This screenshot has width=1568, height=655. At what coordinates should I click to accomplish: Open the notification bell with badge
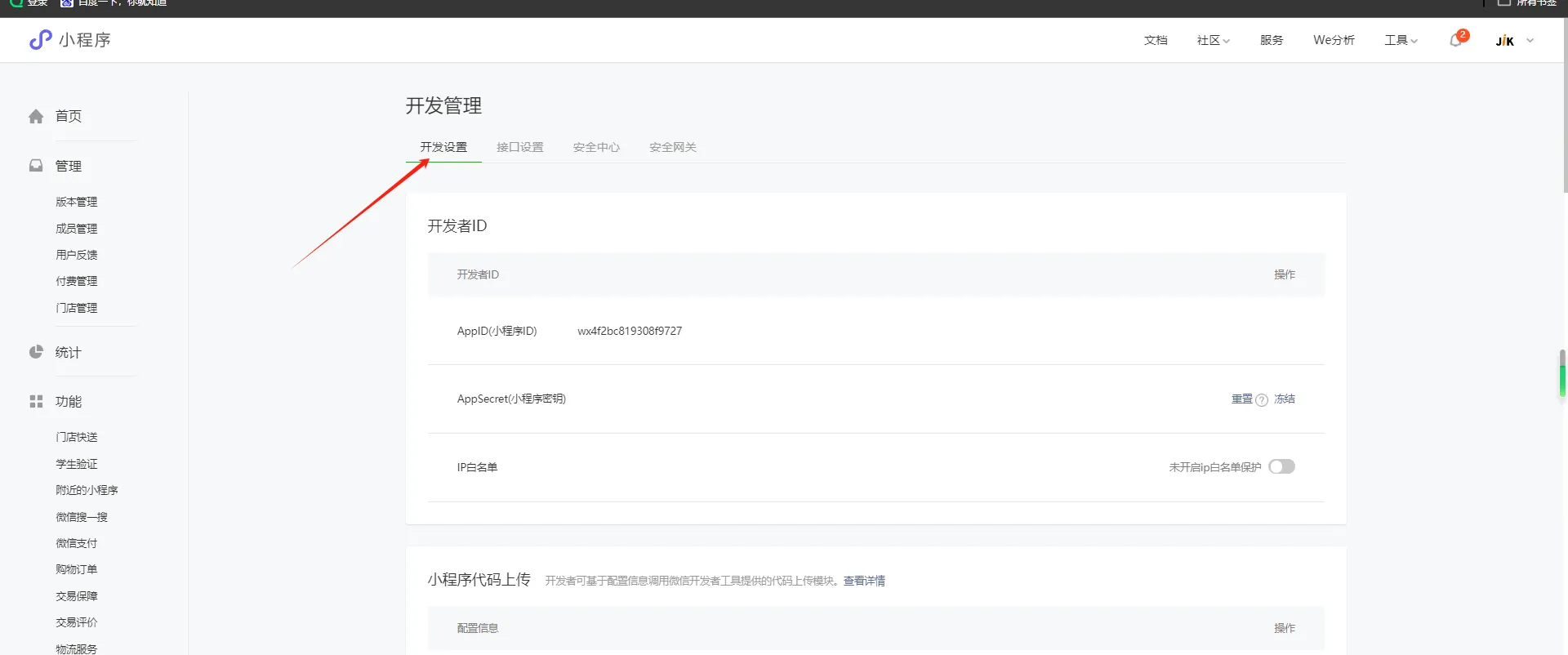[1458, 39]
